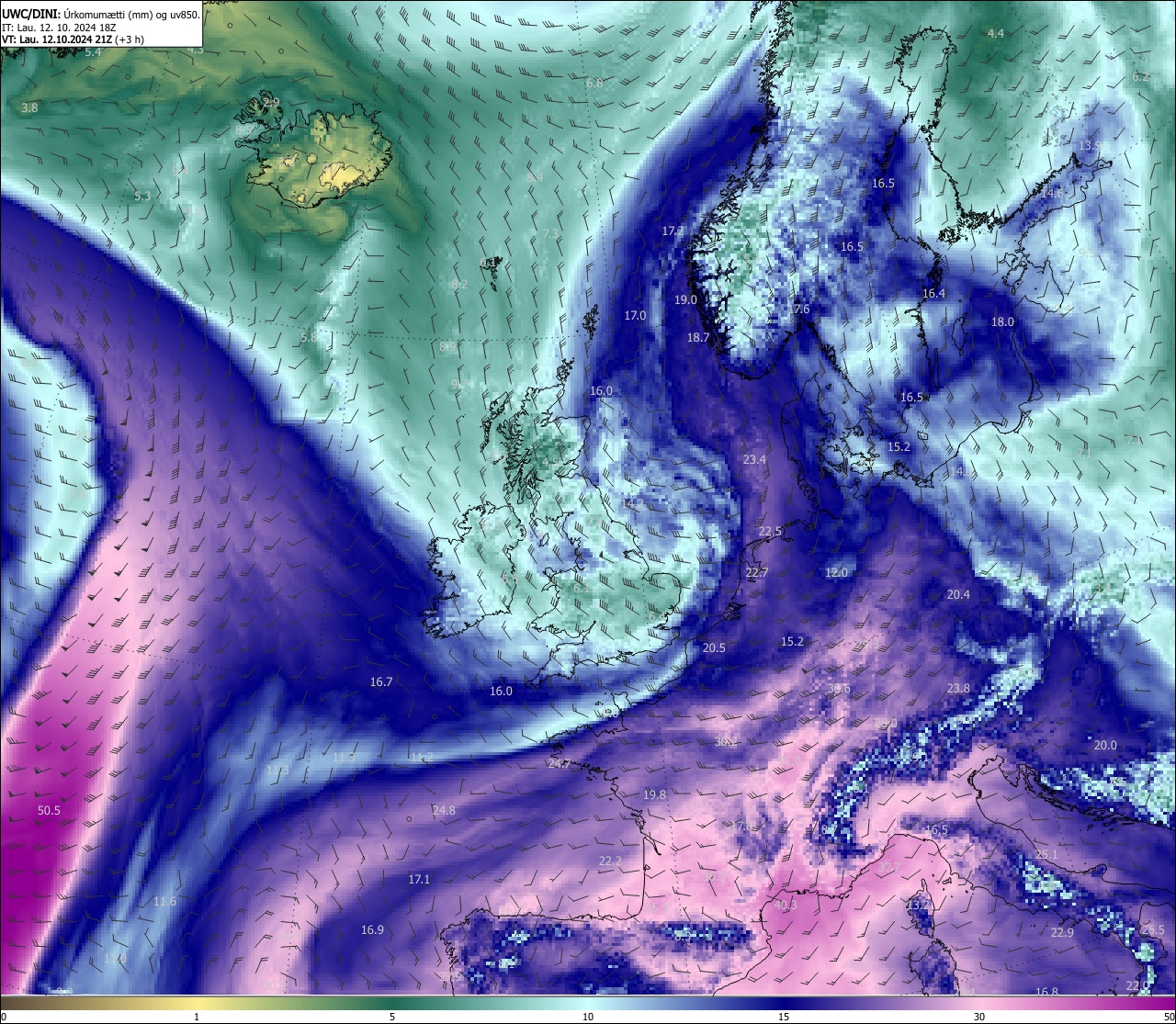Click the 4.4 value label
The width and height of the screenshot is (1176, 1024).
click(996, 33)
